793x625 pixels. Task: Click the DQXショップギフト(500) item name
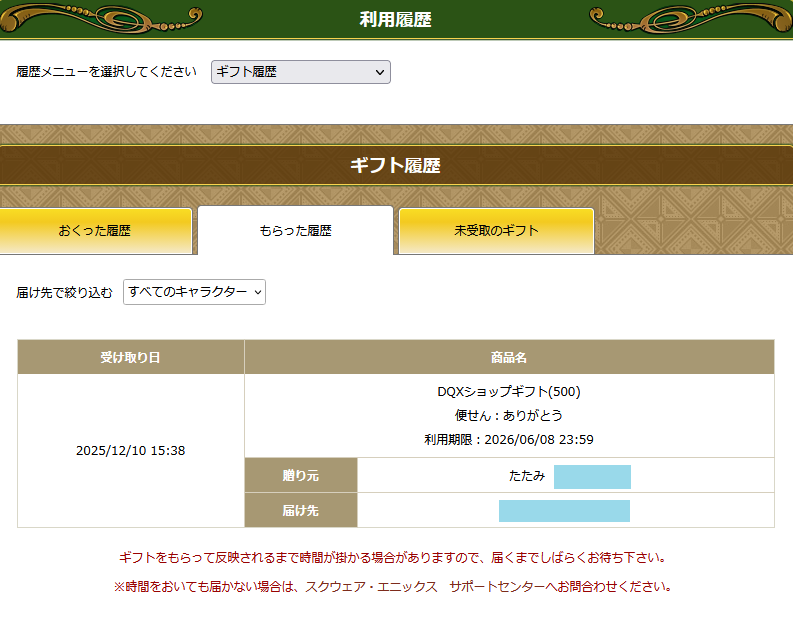509,392
